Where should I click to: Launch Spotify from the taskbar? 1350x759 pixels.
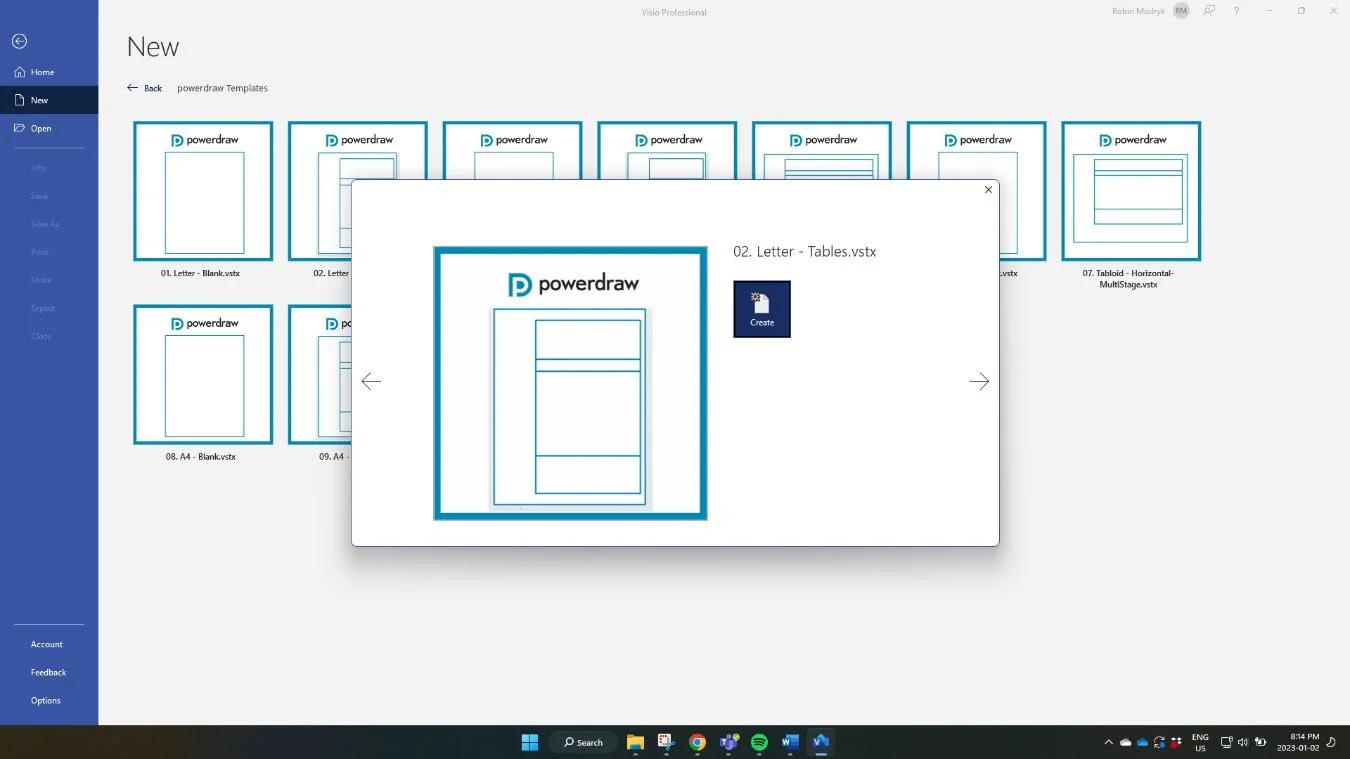point(758,743)
